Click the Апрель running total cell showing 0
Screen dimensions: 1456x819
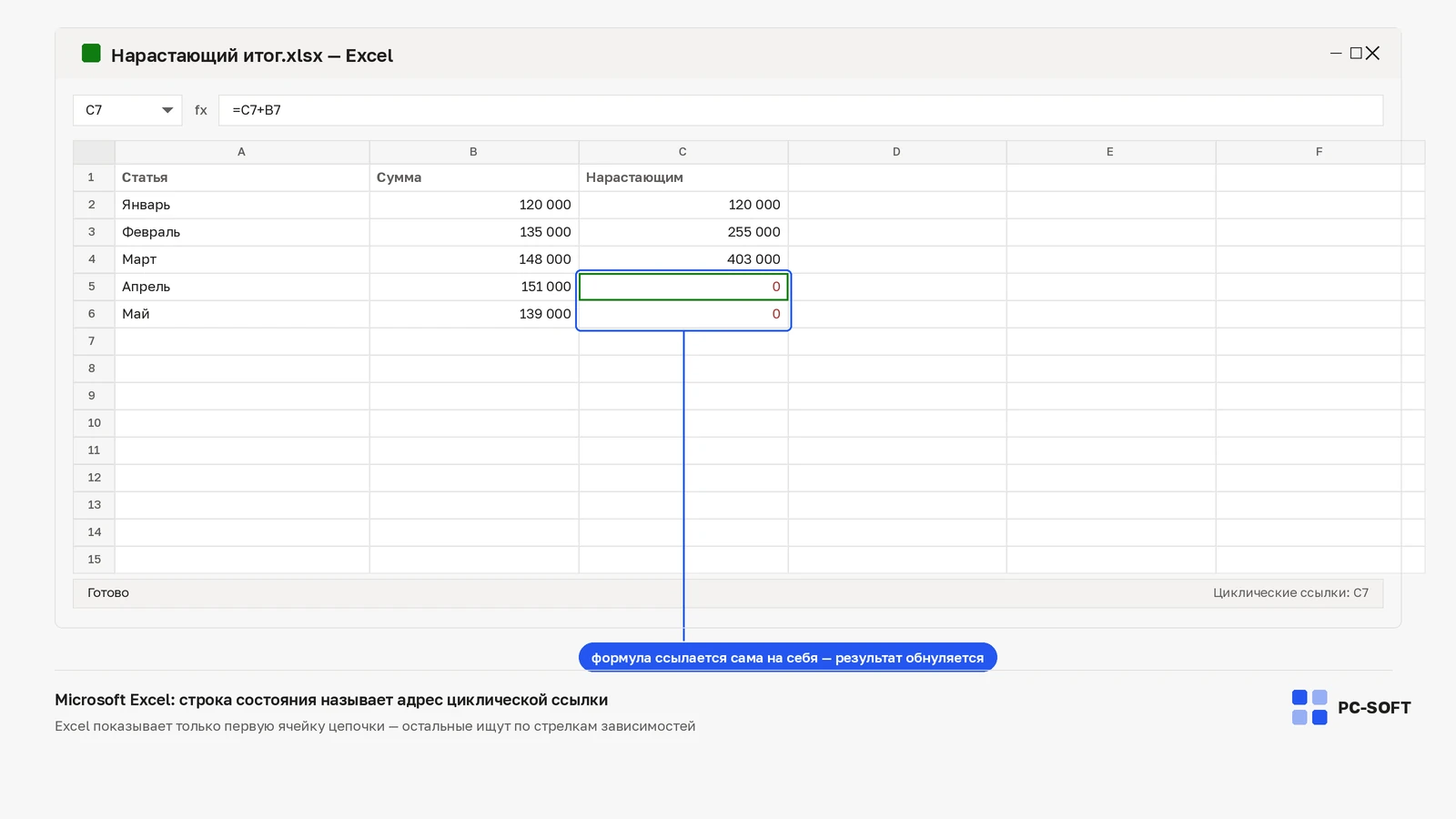[683, 287]
